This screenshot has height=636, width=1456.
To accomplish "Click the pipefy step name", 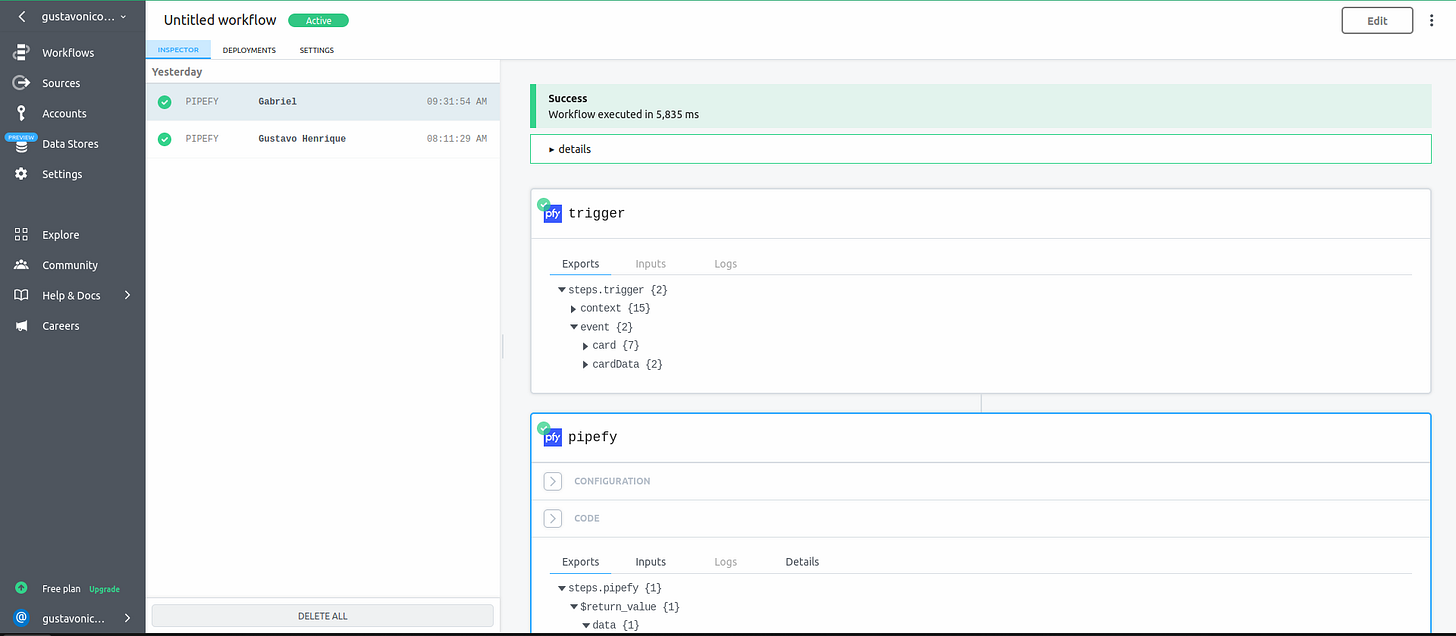I will click(593, 437).
